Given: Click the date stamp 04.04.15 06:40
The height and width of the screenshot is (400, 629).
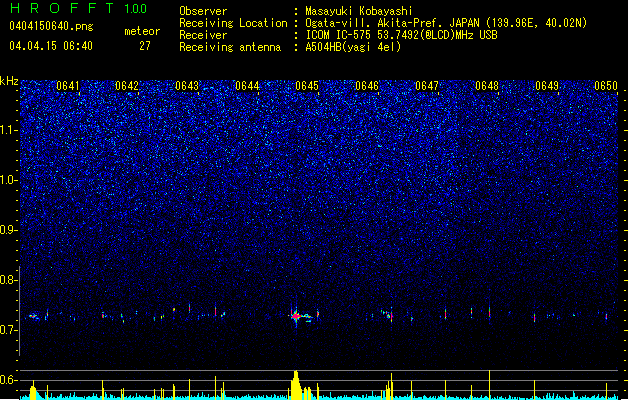Looking at the screenshot, I should tap(51, 46).
